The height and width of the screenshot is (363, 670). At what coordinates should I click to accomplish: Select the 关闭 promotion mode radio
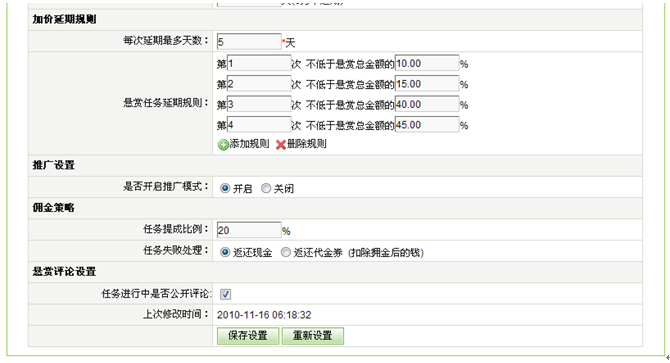tap(266, 188)
